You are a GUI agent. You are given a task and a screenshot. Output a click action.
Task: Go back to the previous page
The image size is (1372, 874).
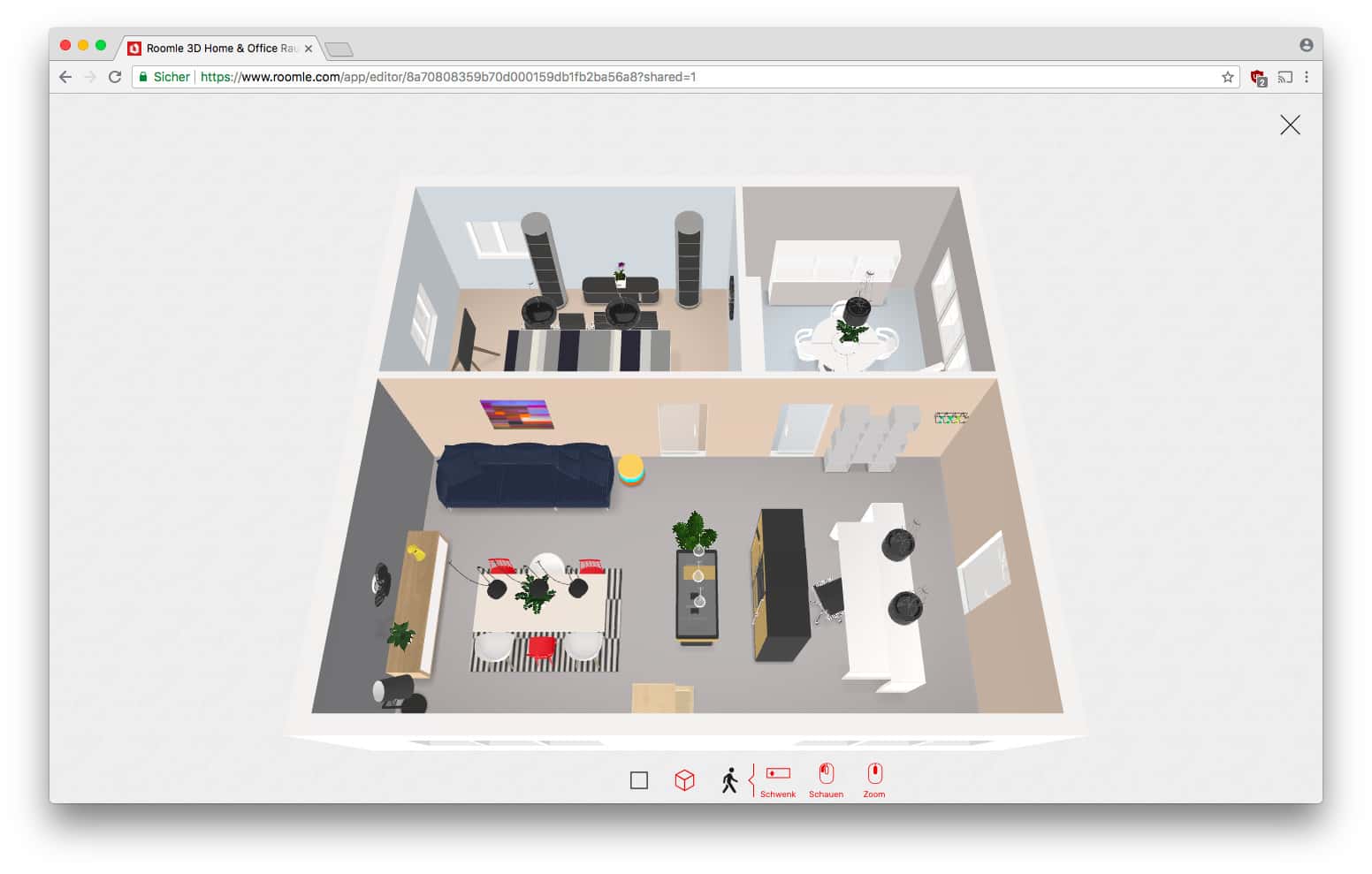65,77
